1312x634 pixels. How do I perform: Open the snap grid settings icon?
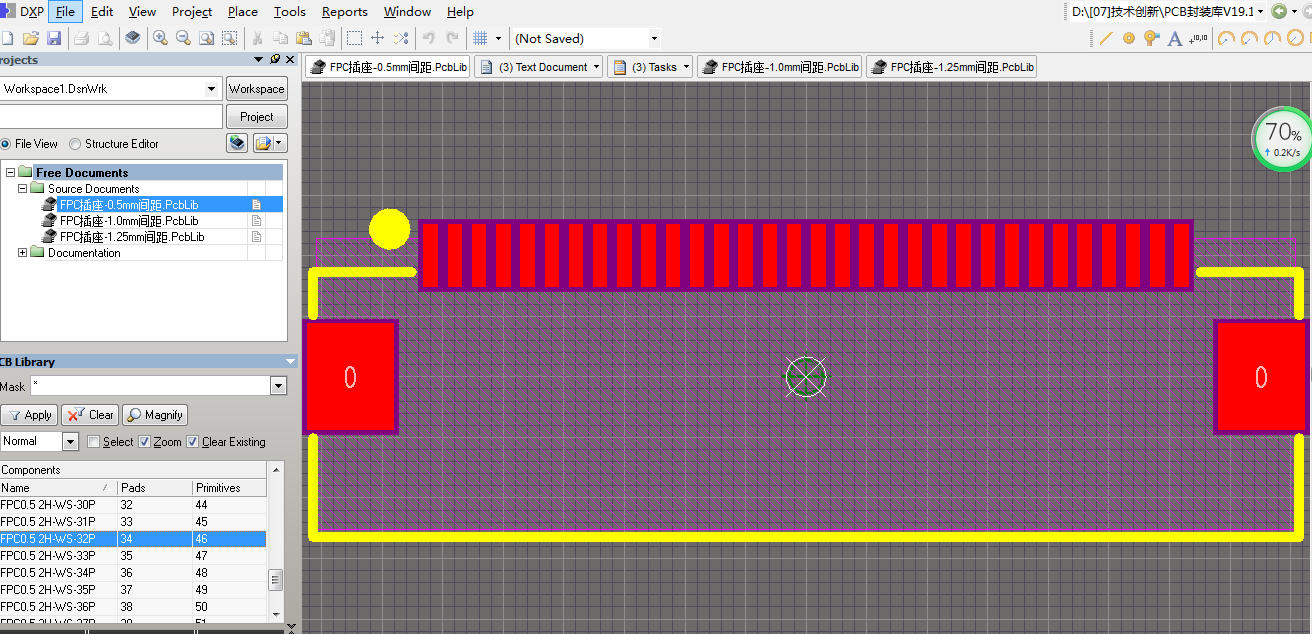coord(480,38)
